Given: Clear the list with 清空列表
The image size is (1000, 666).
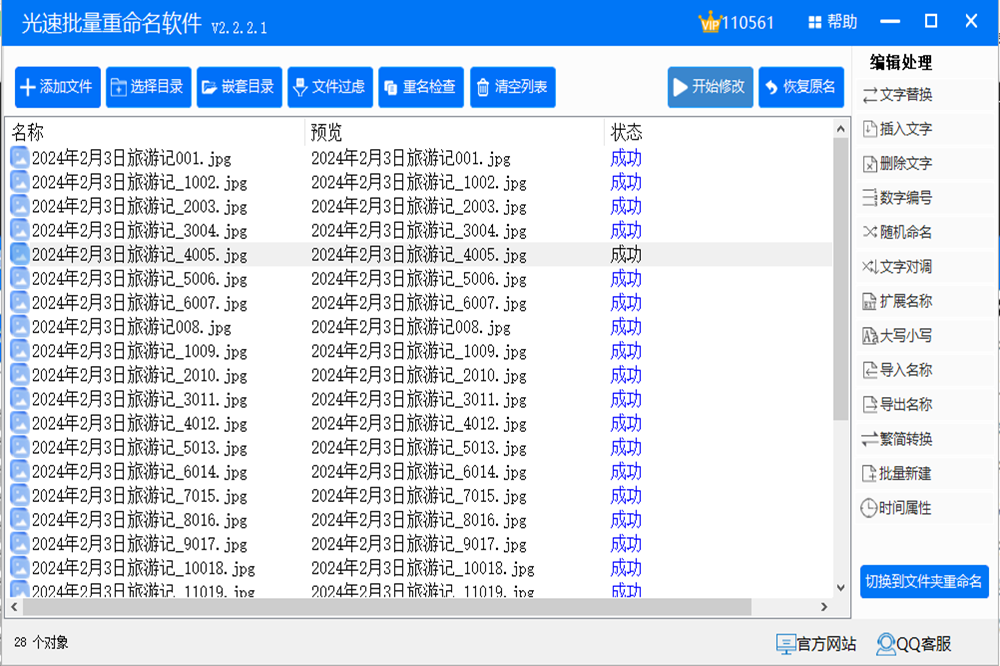Looking at the screenshot, I should 511,87.
